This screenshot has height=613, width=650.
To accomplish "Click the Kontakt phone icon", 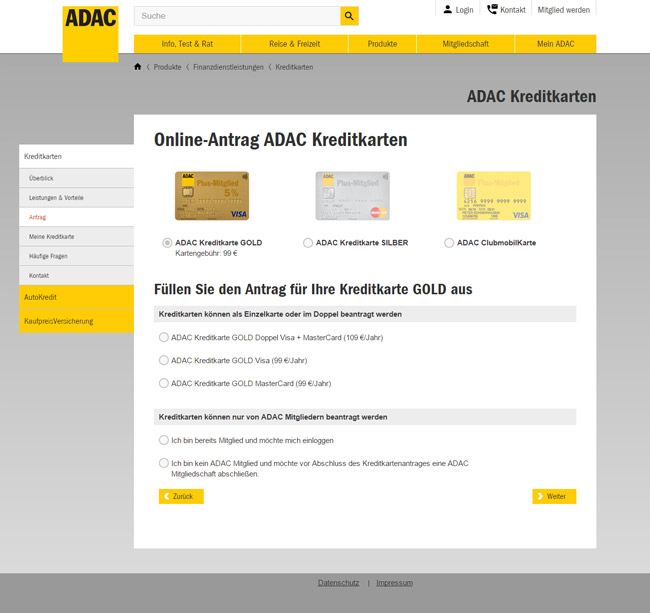I will [x=492, y=9].
